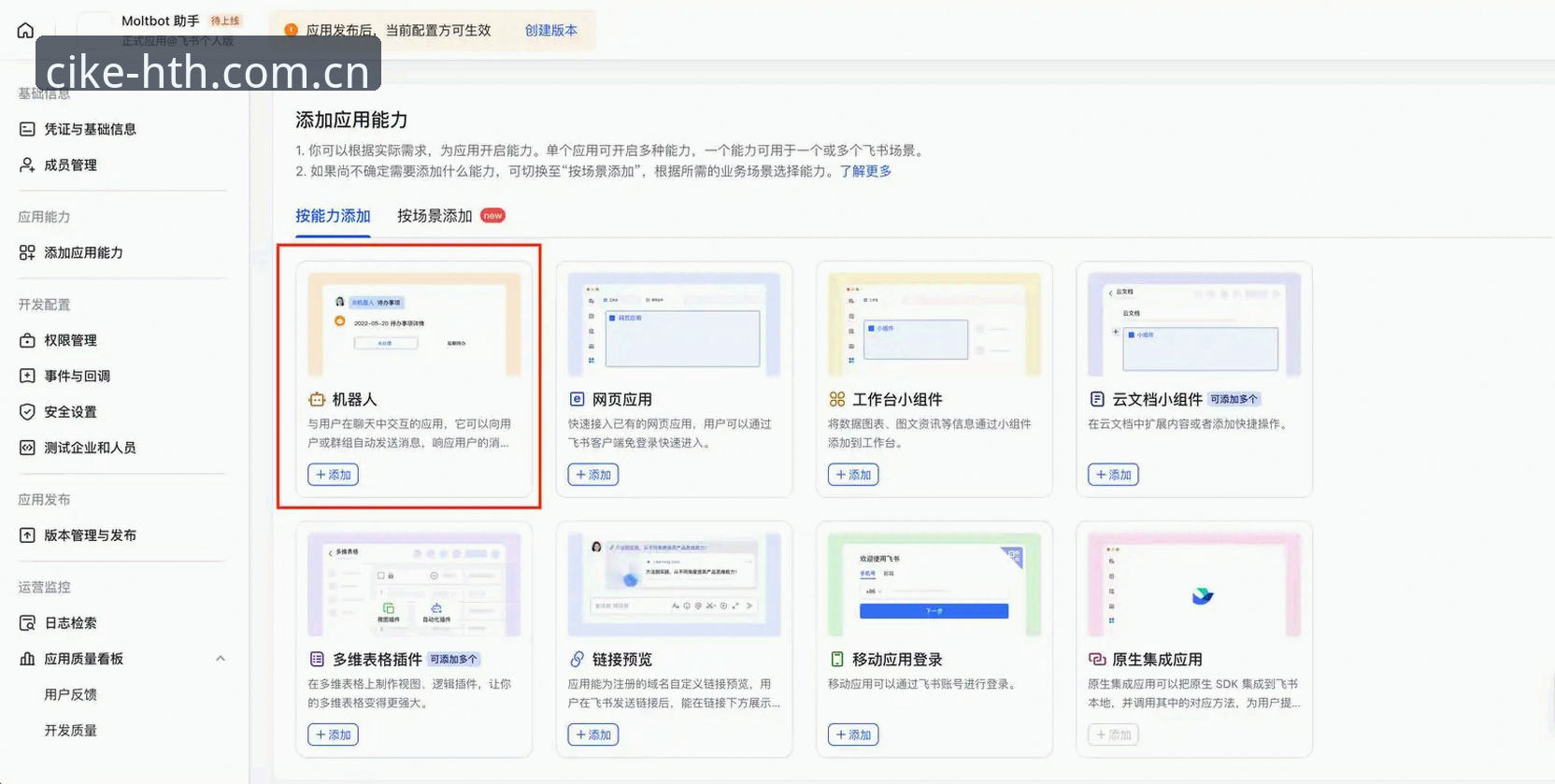
Task: Click the 创建版本 link
Action: coord(550,30)
